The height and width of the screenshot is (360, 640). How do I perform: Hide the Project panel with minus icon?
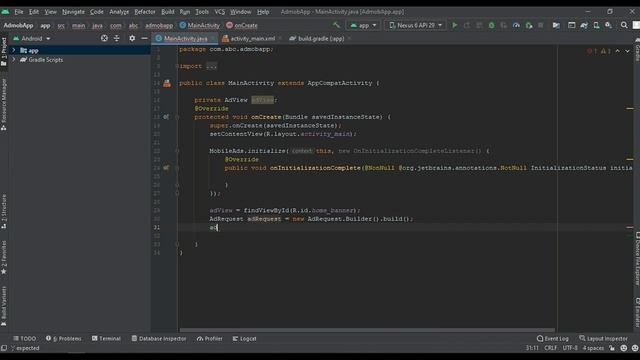(x=144, y=38)
